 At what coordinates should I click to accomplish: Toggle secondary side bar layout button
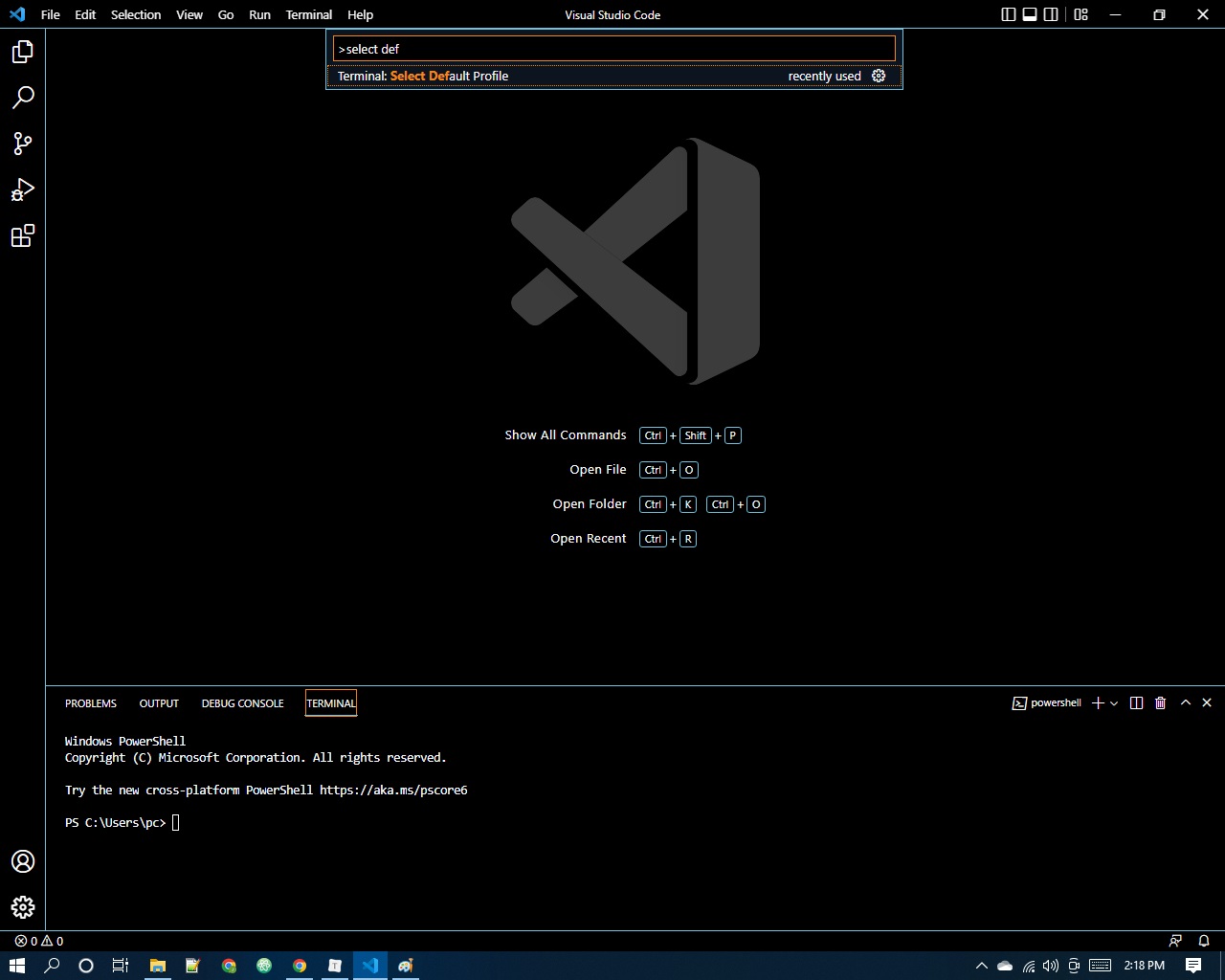tap(1051, 14)
